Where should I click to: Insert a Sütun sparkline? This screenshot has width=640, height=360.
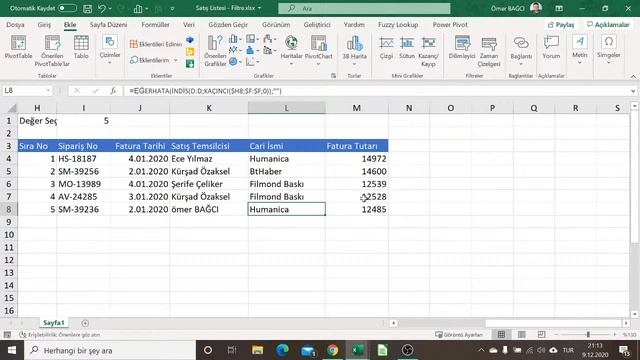(407, 48)
